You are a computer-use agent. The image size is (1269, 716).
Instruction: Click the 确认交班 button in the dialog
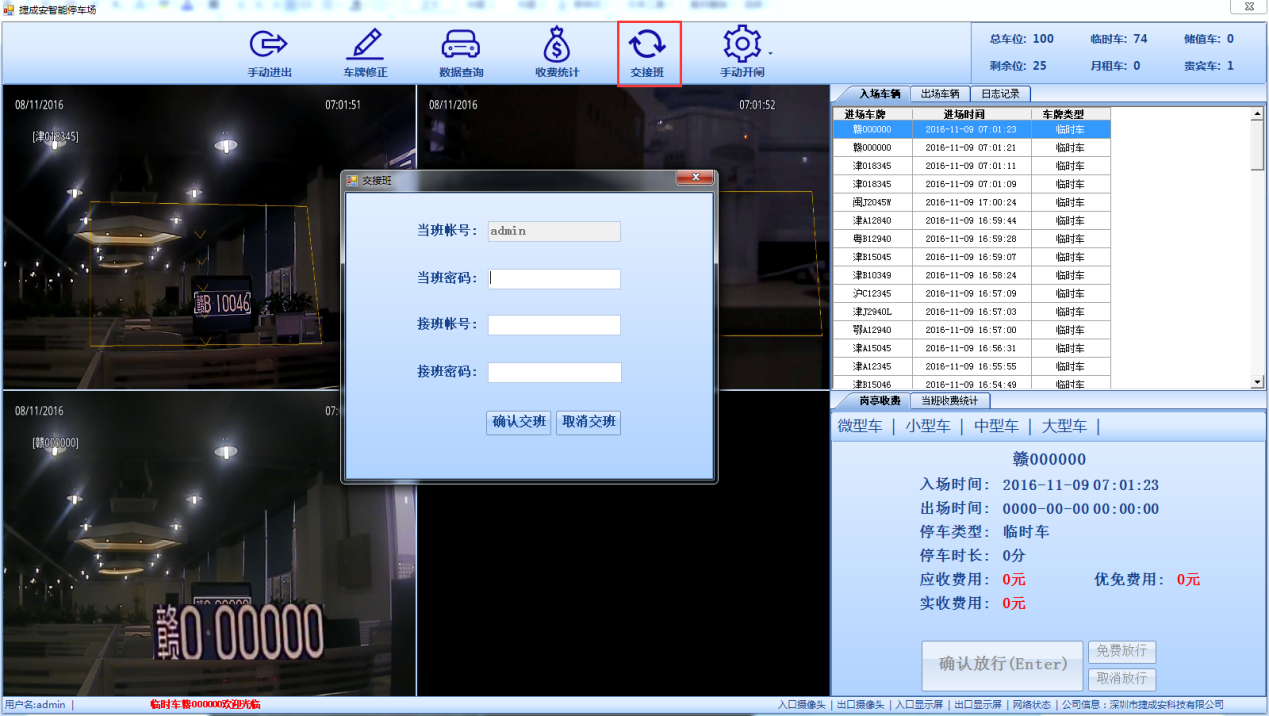518,422
